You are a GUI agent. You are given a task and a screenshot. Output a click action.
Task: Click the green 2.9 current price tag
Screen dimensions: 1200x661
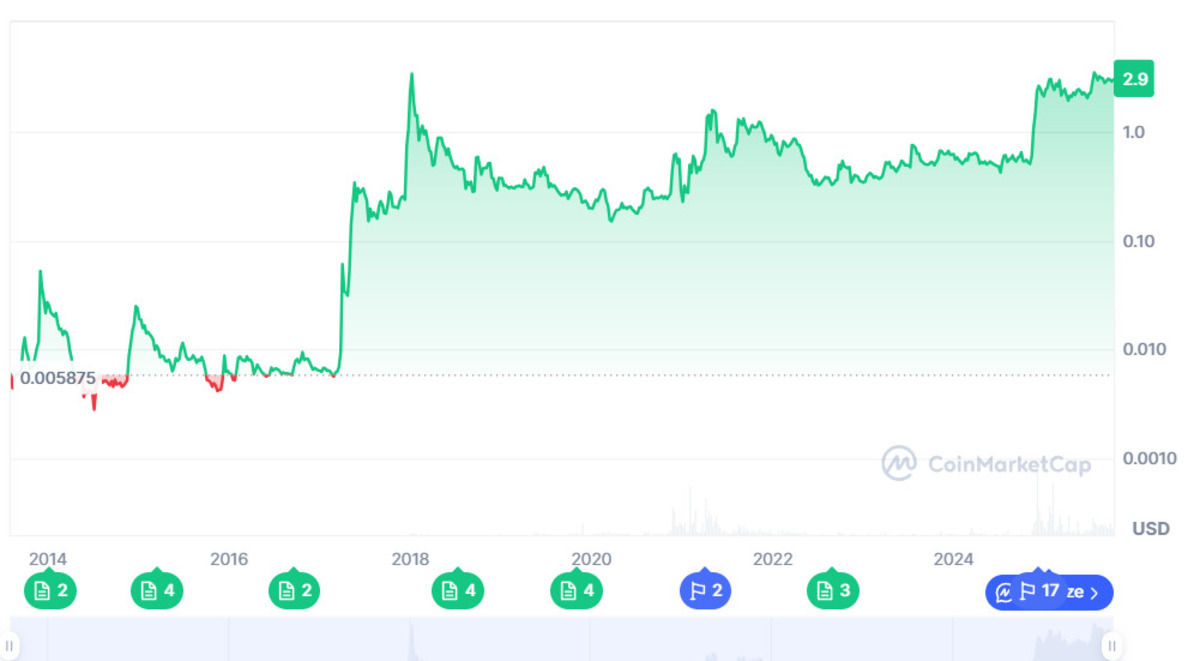click(1134, 80)
